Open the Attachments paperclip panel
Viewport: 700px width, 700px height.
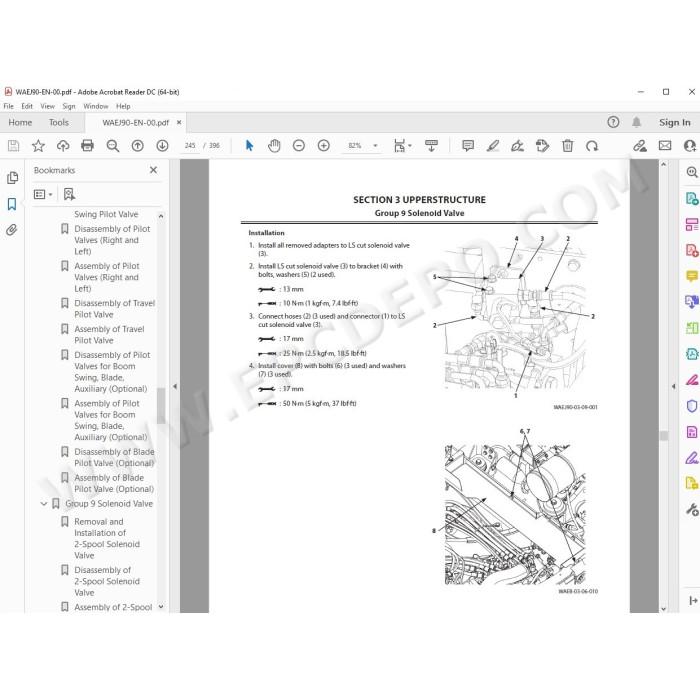[x=12, y=230]
